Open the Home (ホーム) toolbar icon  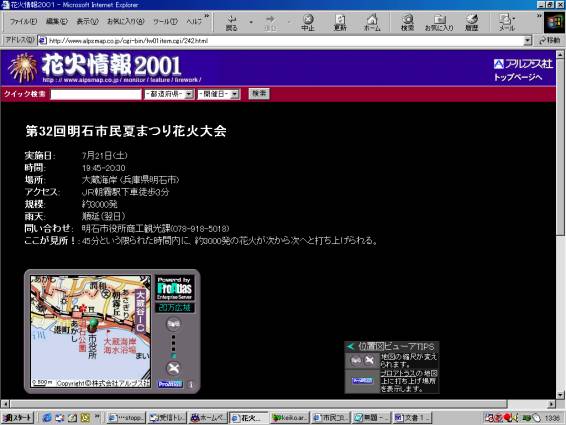point(372,23)
